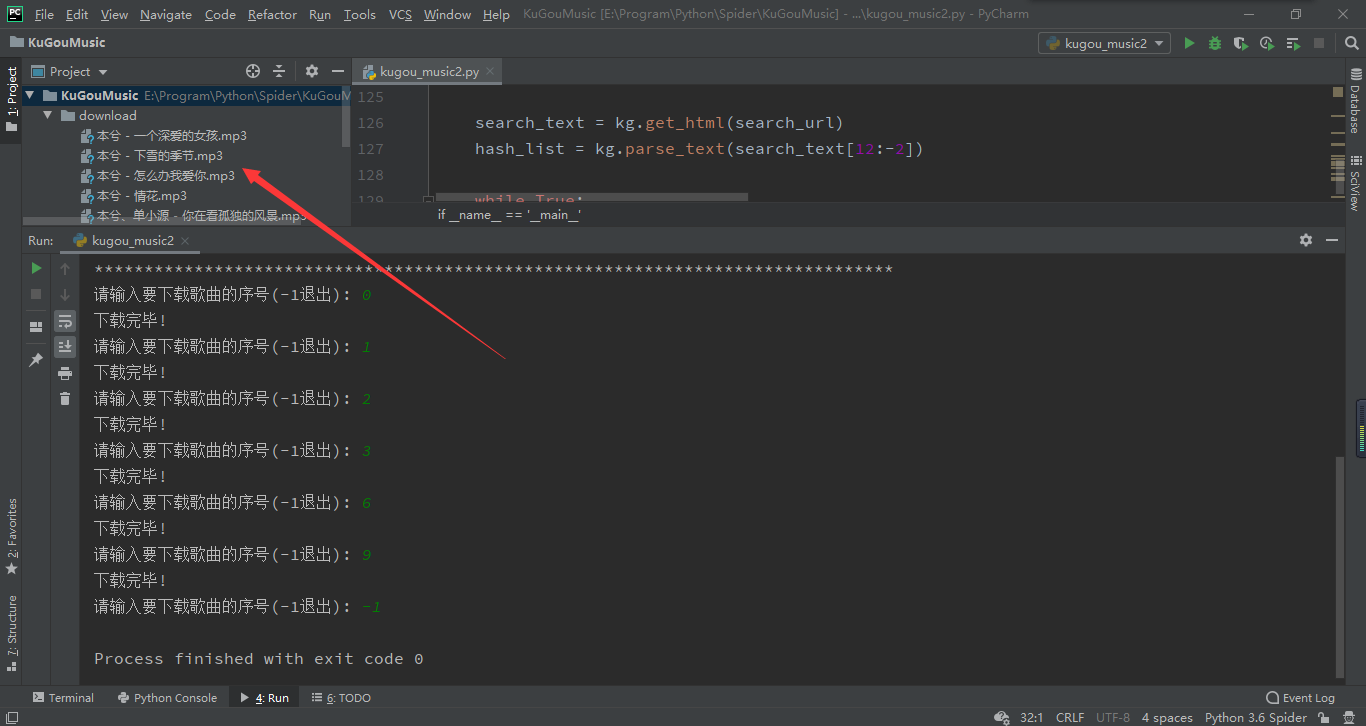Open Run panel settings gear
The width and height of the screenshot is (1366, 726).
tap(1305, 240)
